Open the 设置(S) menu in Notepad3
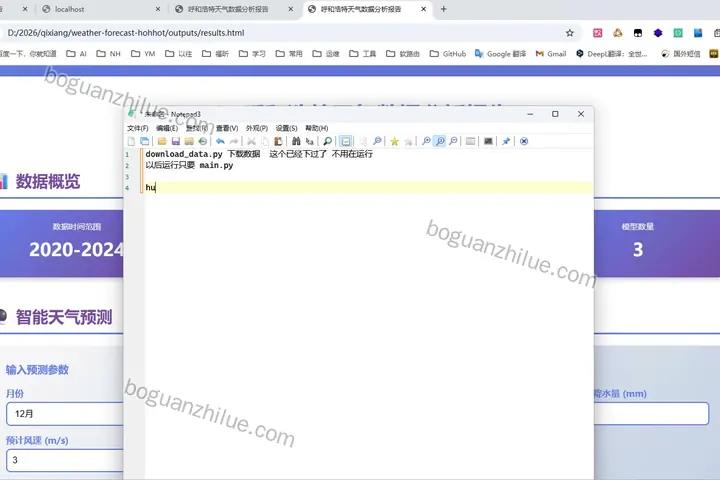Image resolution: width=720 pixels, height=480 pixels. pyautogui.click(x=287, y=128)
